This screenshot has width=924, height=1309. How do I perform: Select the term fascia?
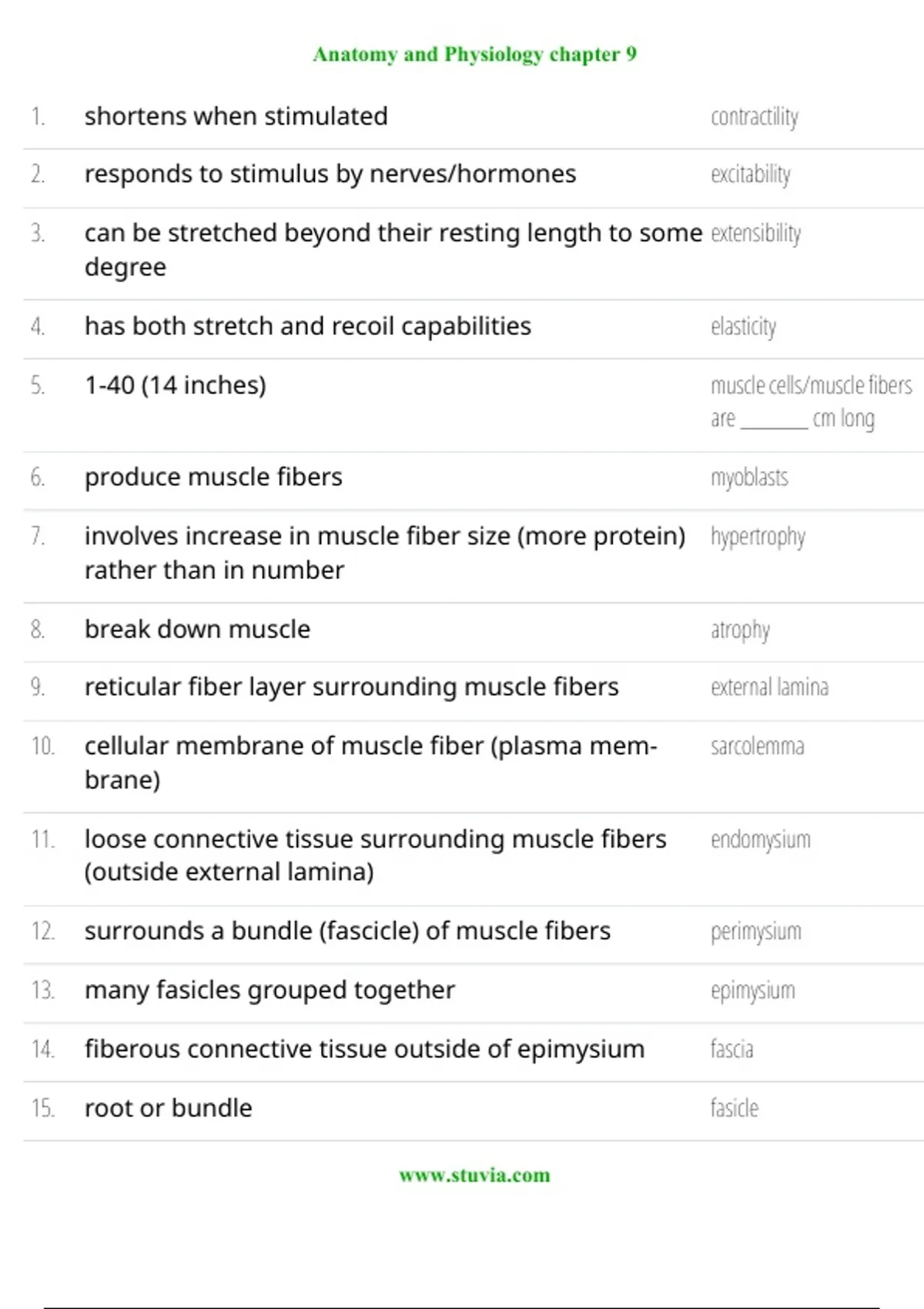click(732, 1049)
